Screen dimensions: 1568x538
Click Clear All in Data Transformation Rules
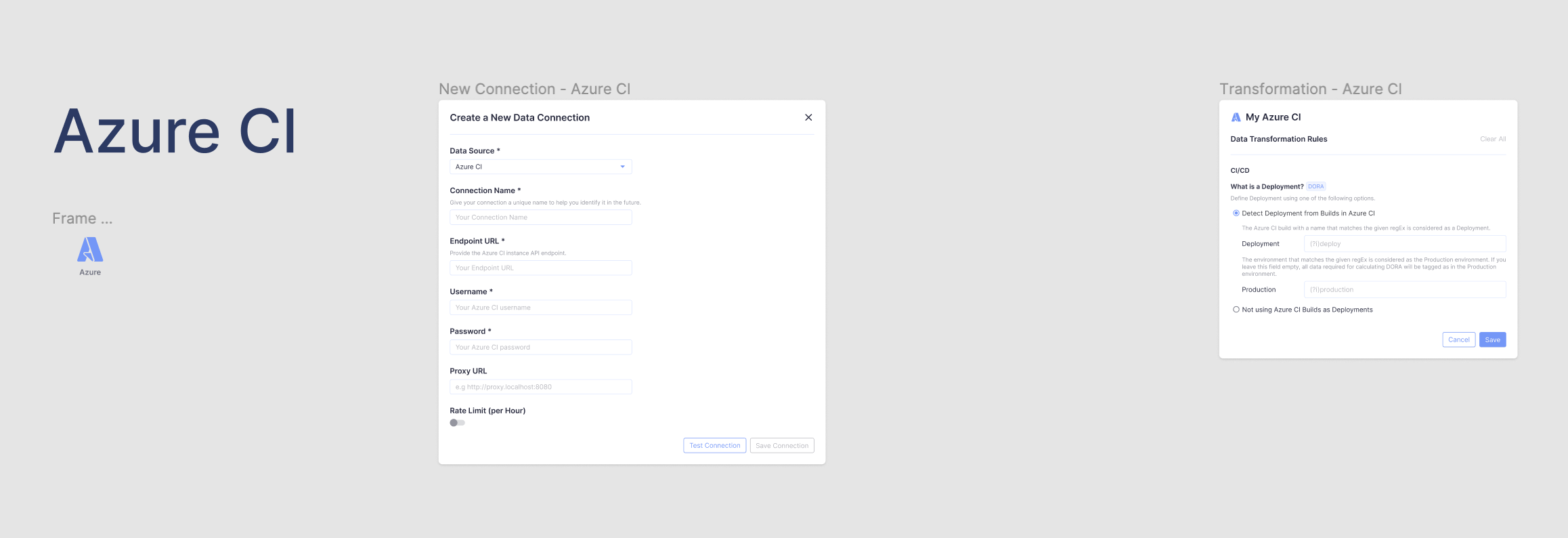(1493, 139)
